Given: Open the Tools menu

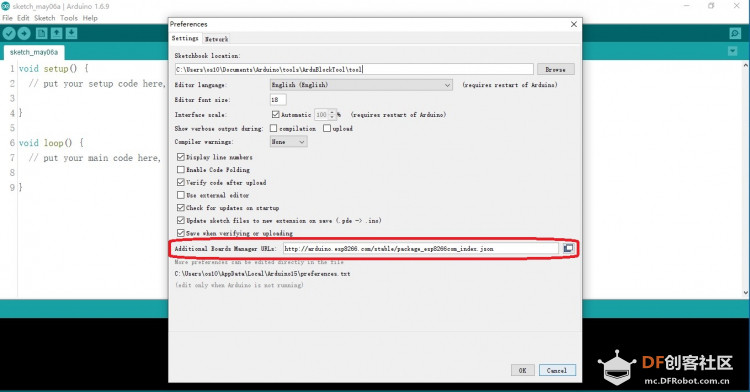Looking at the screenshot, I should [68, 18].
